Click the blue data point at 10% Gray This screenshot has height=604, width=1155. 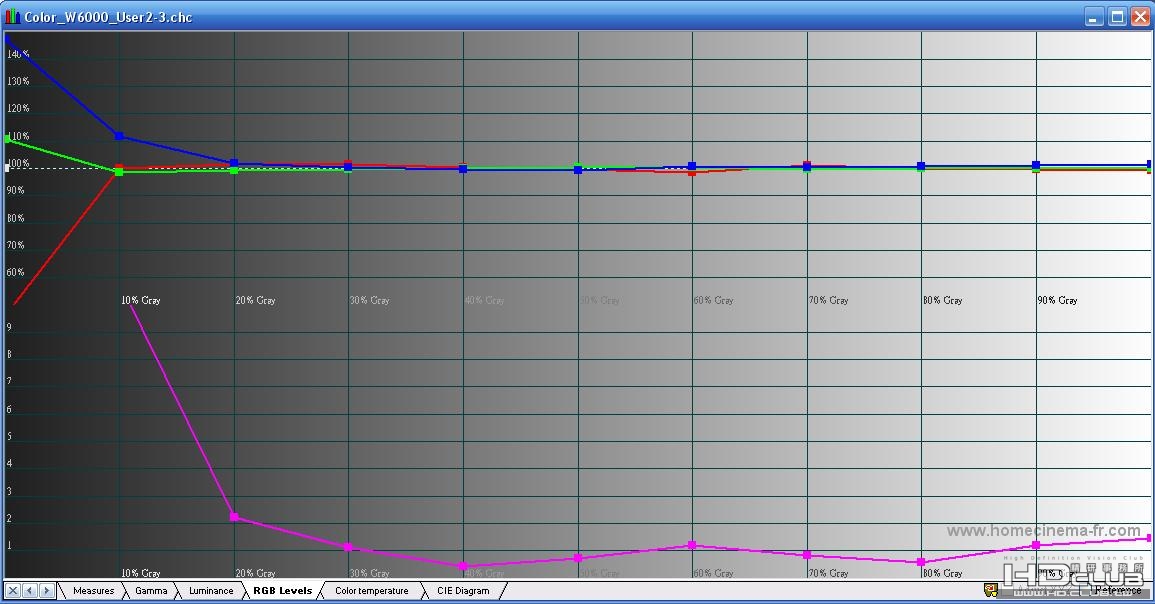click(x=119, y=136)
